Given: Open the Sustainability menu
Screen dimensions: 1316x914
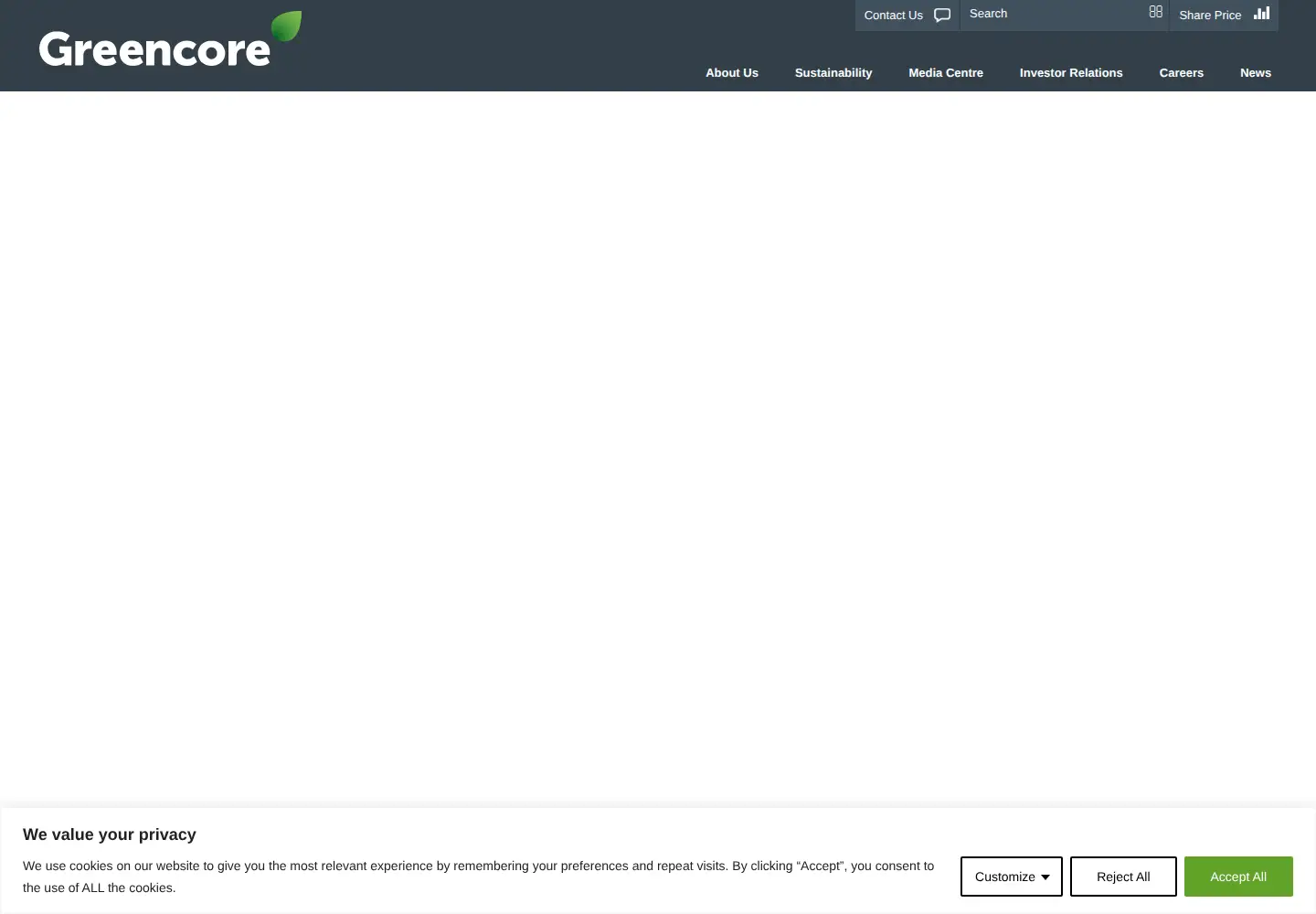Looking at the screenshot, I should 833,73.
